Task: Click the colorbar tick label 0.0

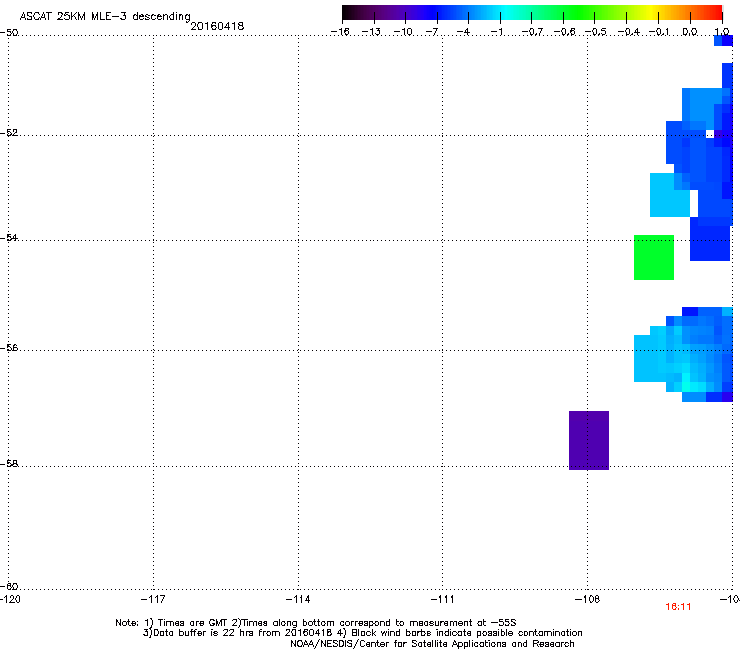Action: 690,32
